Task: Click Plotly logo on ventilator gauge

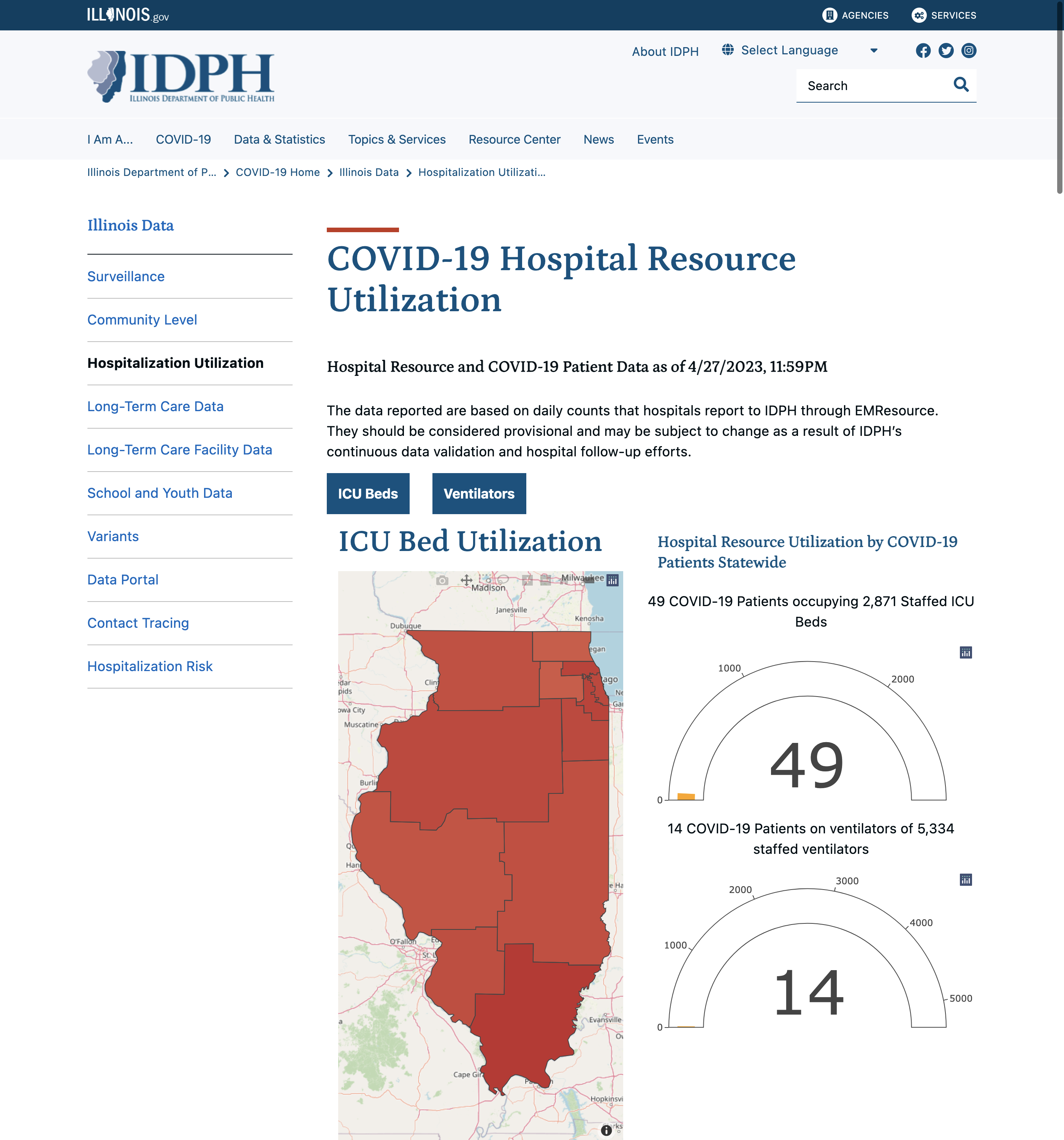Action: 966,880
